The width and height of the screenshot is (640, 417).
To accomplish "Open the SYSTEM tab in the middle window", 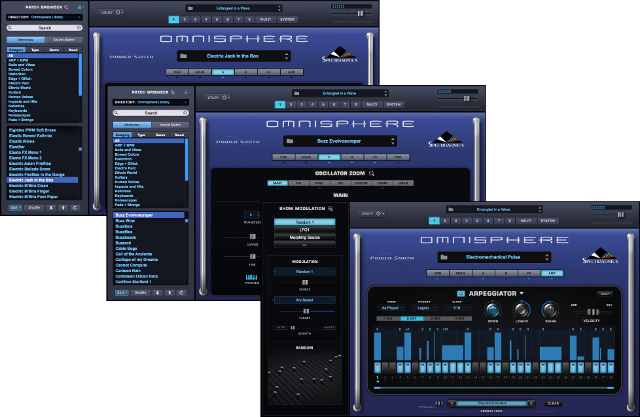I will [x=393, y=104].
